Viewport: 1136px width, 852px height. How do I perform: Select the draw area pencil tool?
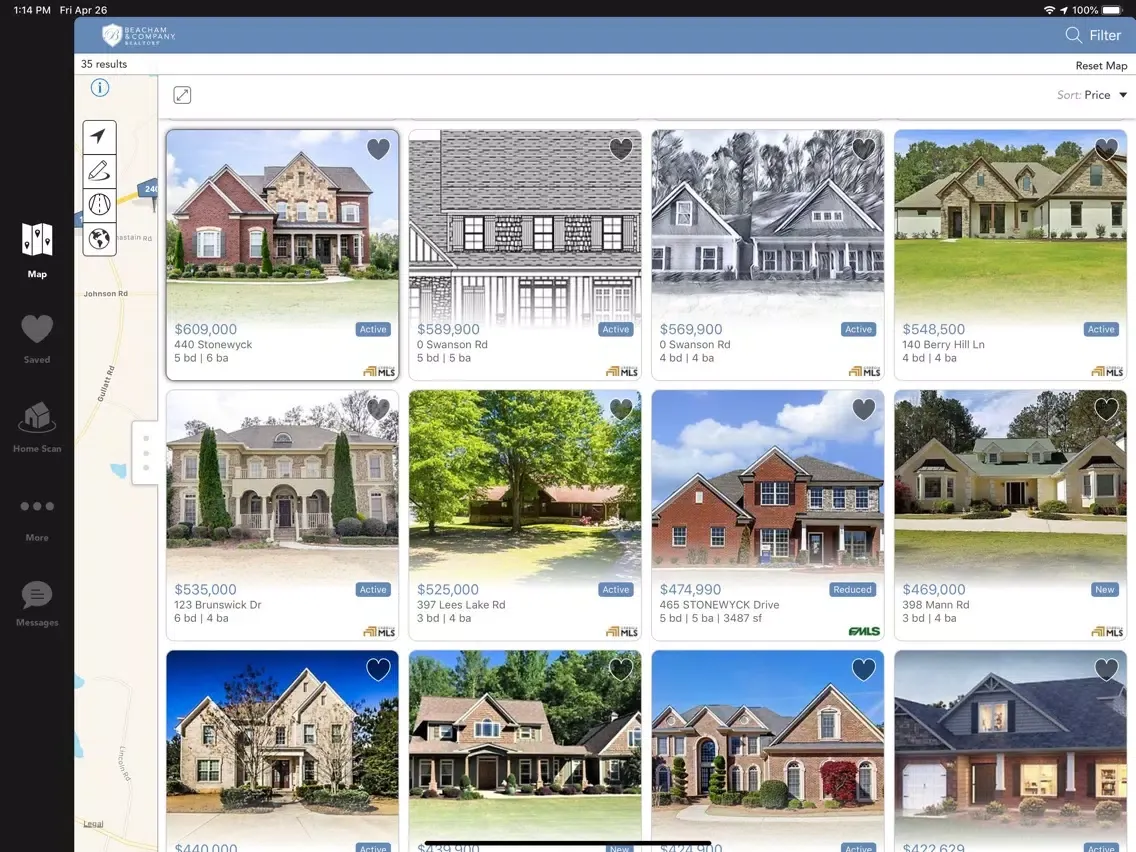pyautogui.click(x=99, y=170)
